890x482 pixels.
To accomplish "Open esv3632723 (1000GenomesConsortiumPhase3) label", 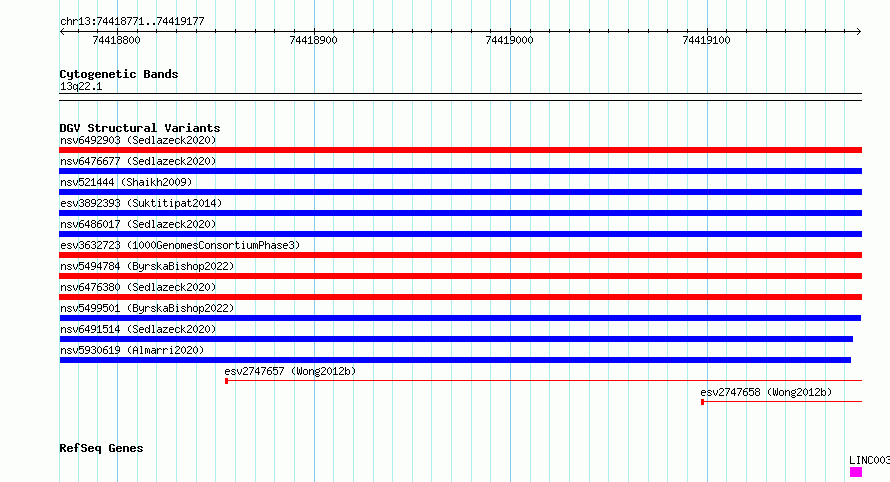I will point(180,245).
